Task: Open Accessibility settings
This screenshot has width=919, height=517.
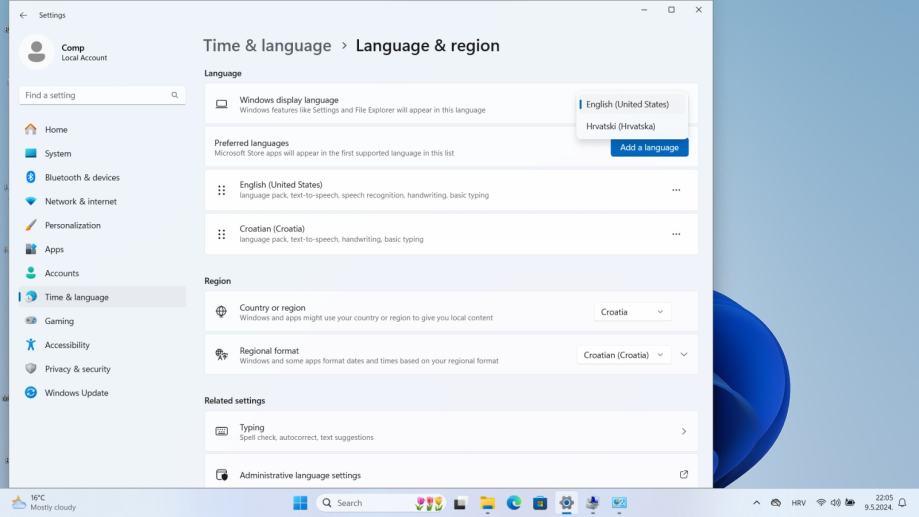Action: (103, 345)
